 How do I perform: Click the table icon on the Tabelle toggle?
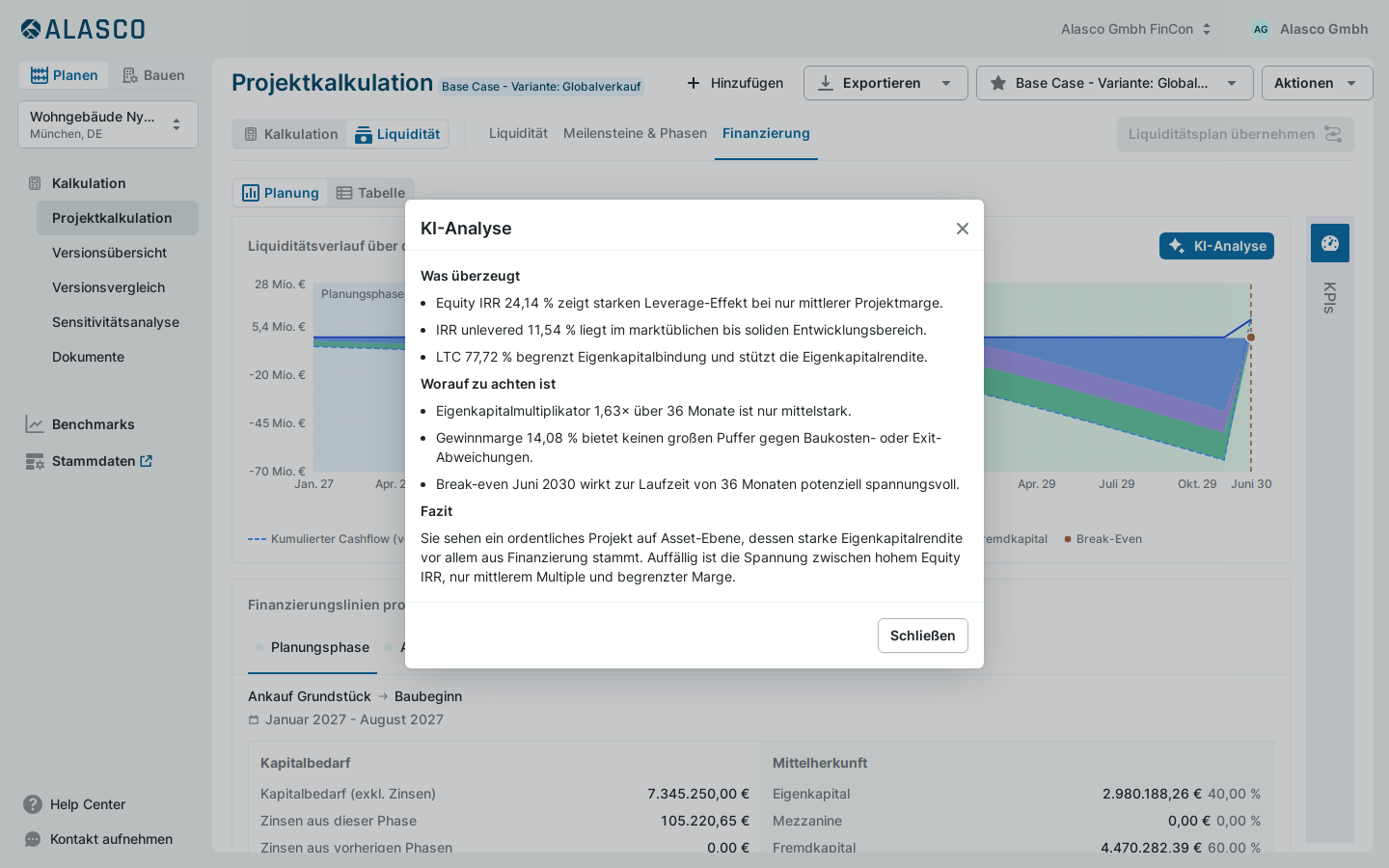[344, 193]
